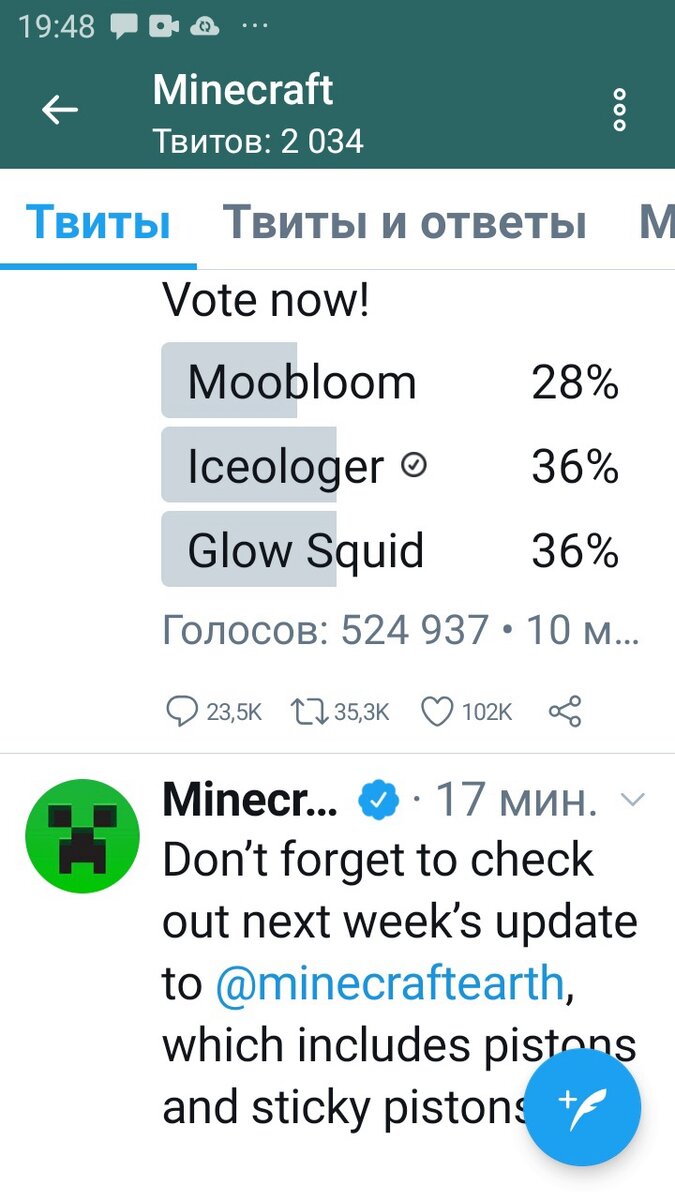Expand the tweet options chevron next to 17 мин.

pos(633,799)
